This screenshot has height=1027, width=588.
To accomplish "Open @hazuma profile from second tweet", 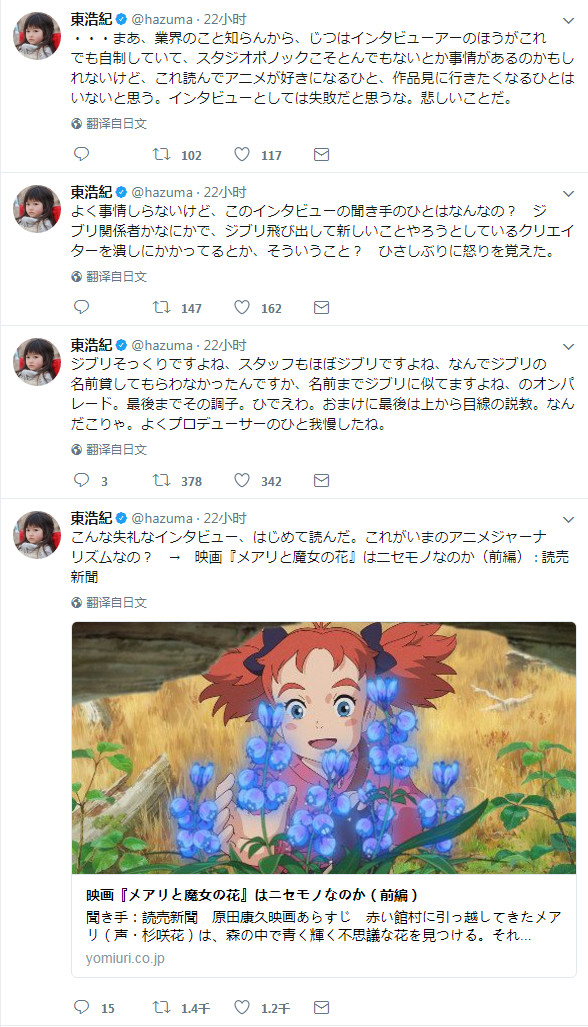I will tap(162, 193).
